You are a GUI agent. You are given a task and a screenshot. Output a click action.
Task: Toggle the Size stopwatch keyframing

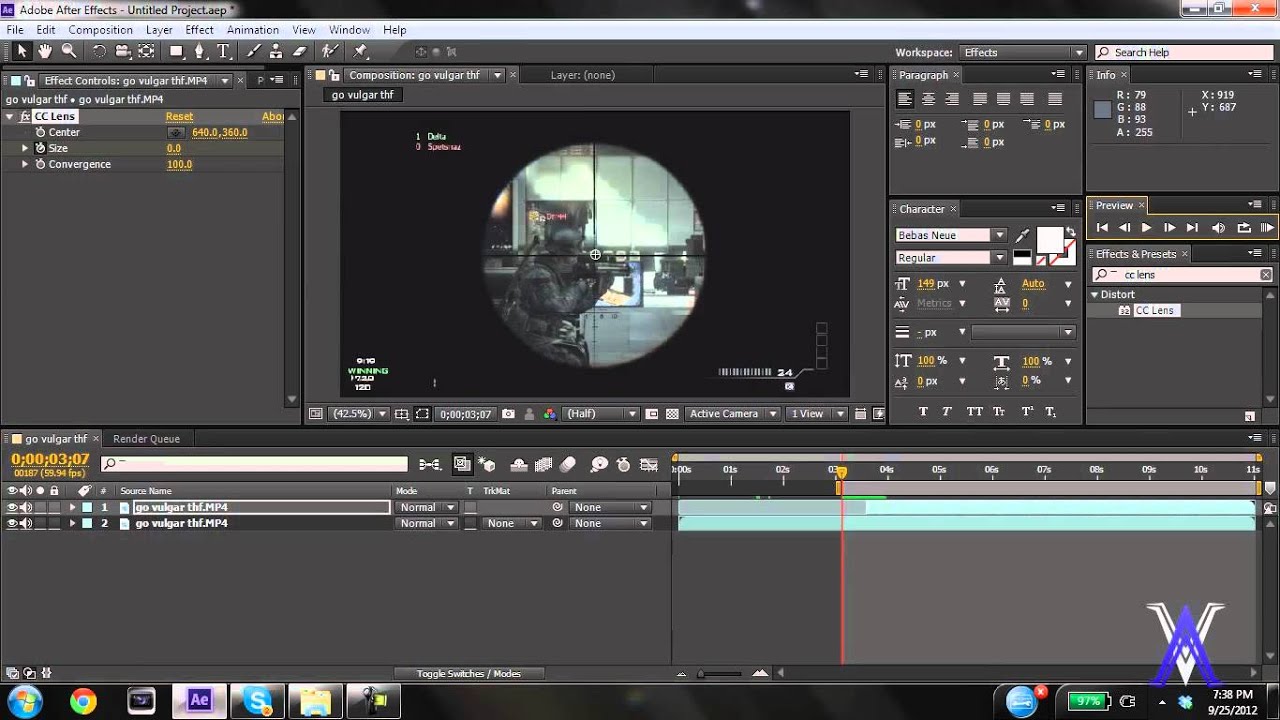[40, 148]
